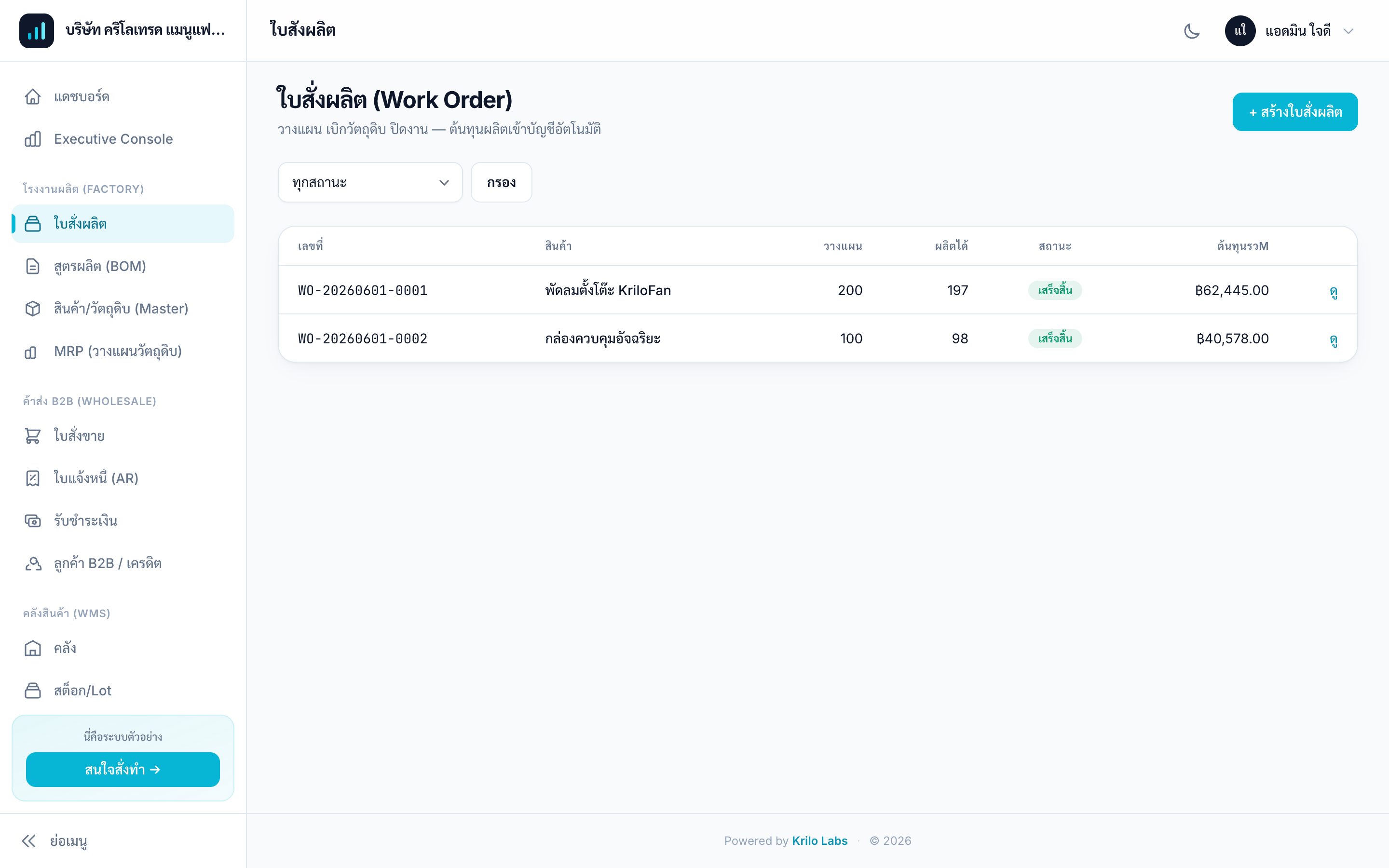This screenshot has height=868, width=1389.
Task: Click the กรอง filter button
Action: coord(501,183)
